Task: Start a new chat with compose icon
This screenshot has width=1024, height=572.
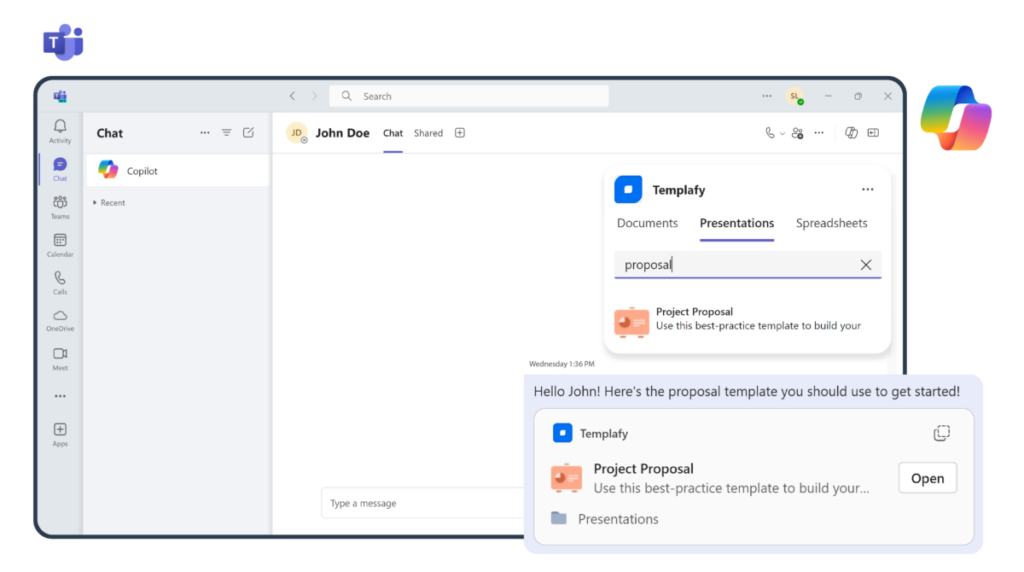Action: pos(248,133)
